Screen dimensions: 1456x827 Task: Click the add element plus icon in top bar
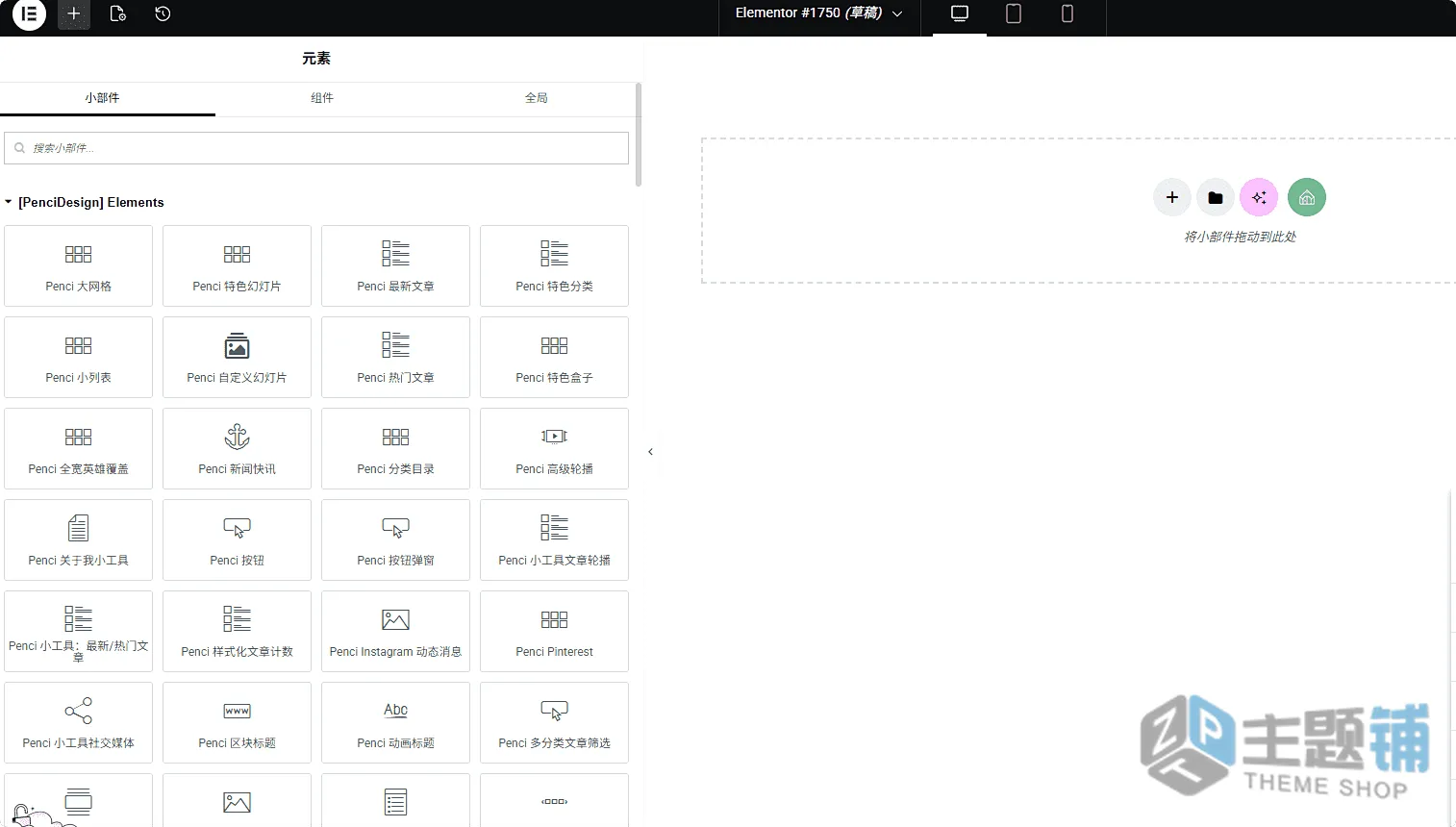pyautogui.click(x=74, y=14)
